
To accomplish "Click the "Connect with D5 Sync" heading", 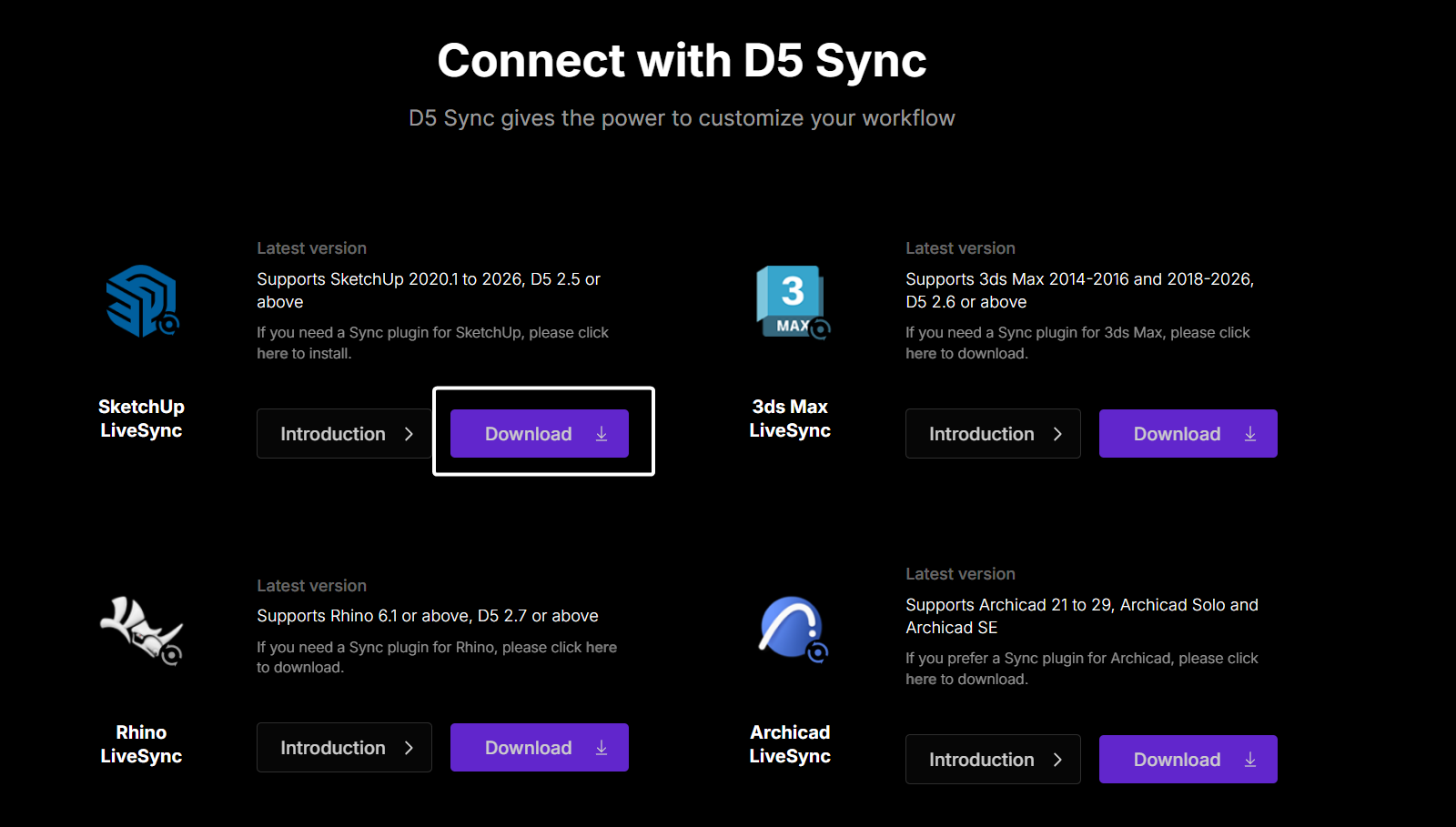I will 682,61.
